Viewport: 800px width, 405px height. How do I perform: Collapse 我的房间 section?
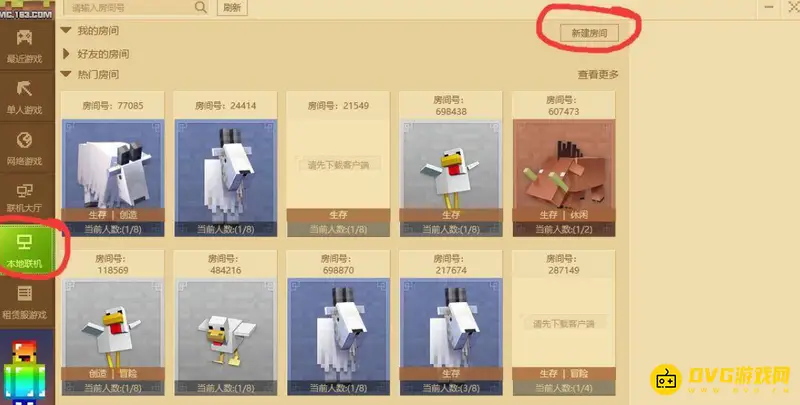click(x=65, y=31)
